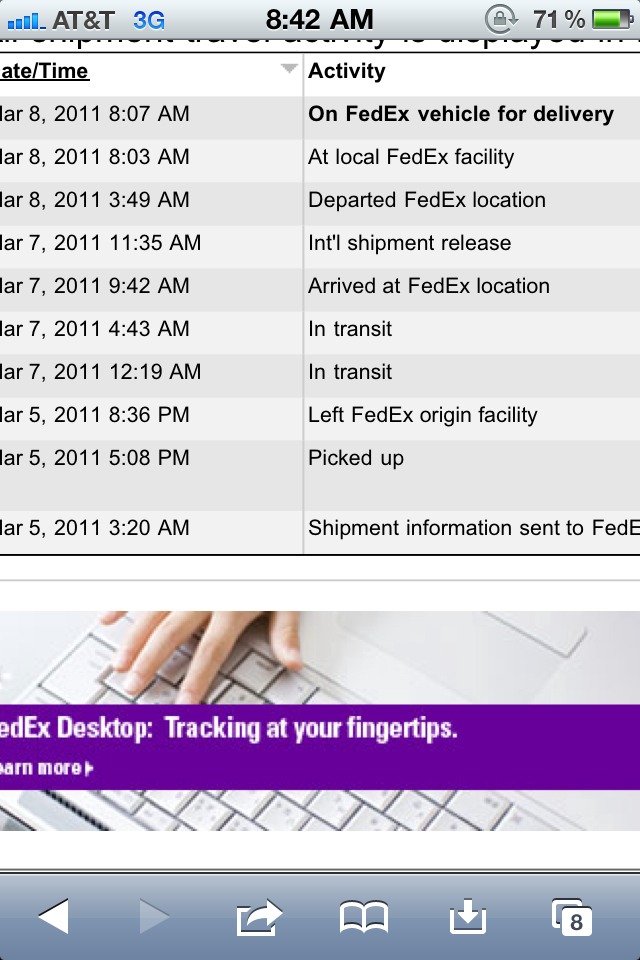The width and height of the screenshot is (640, 960).
Task: Open the FedEx Desktop tracking banner text
Action: pos(228,728)
